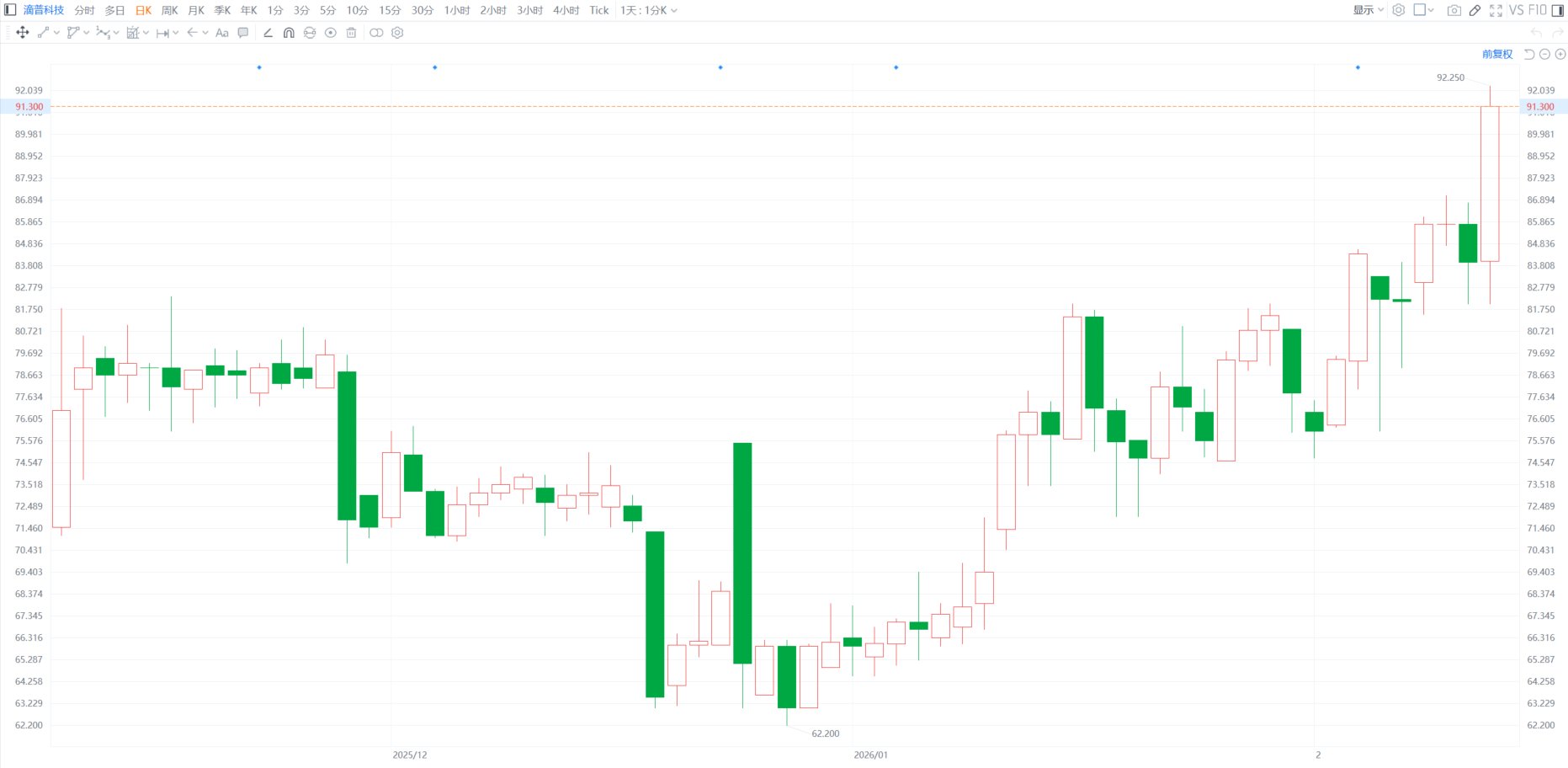Viewport: 1568px width, 768px height.
Task: Click the trash icon to delete drawings
Action: [351, 33]
